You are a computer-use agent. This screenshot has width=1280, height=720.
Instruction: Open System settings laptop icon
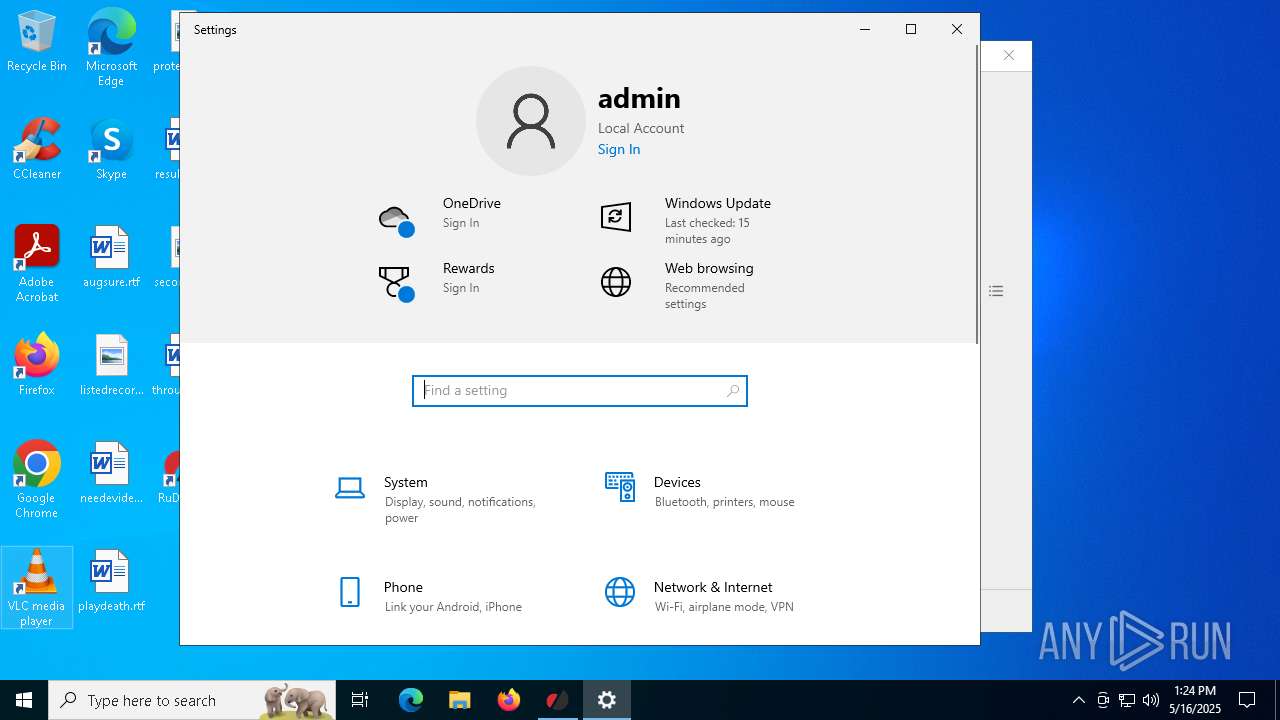pos(350,488)
